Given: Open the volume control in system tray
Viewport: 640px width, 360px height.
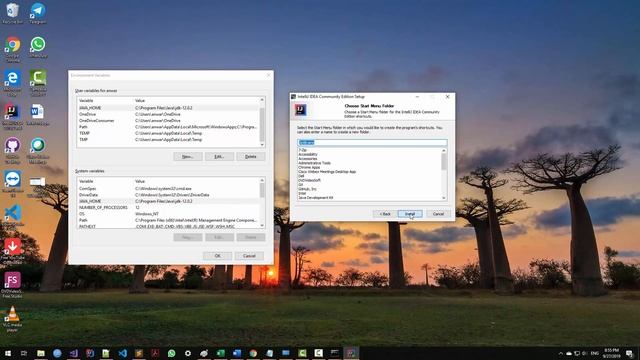Looking at the screenshot, I should 585,353.
